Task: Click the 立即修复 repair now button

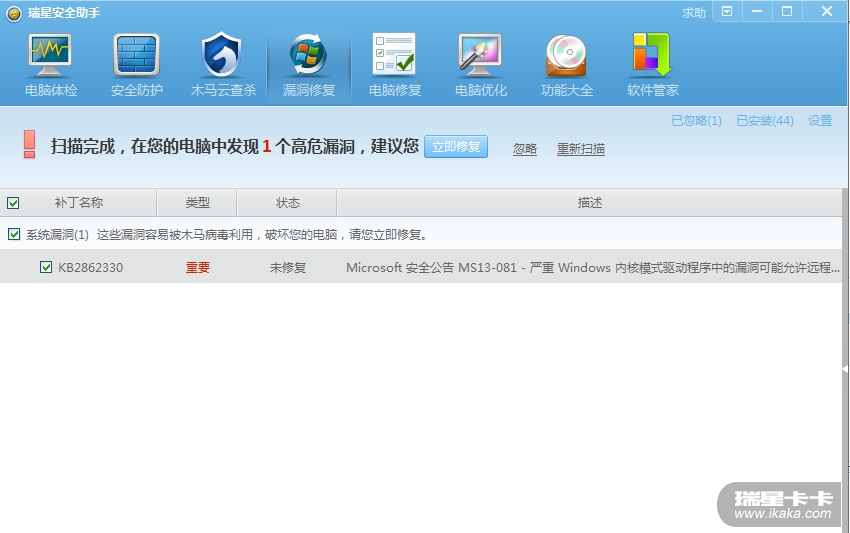Action: click(x=456, y=146)
